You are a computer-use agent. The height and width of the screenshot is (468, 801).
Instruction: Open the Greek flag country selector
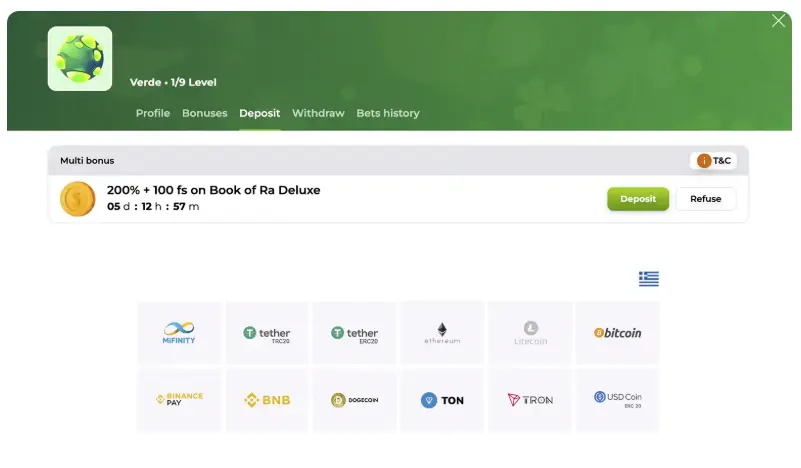[649, 278]
